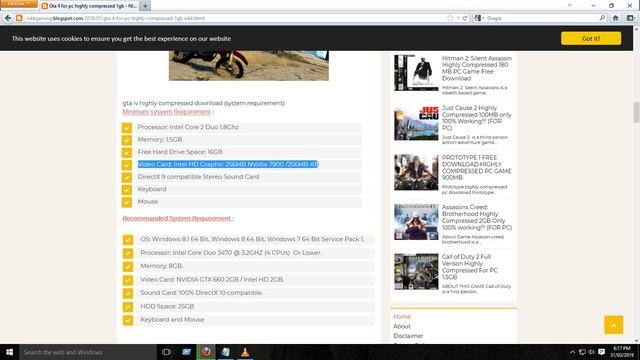Viewport: 640px width, 360px height.
Task: Open the Google search engine selector
Action: pos(478,18)
